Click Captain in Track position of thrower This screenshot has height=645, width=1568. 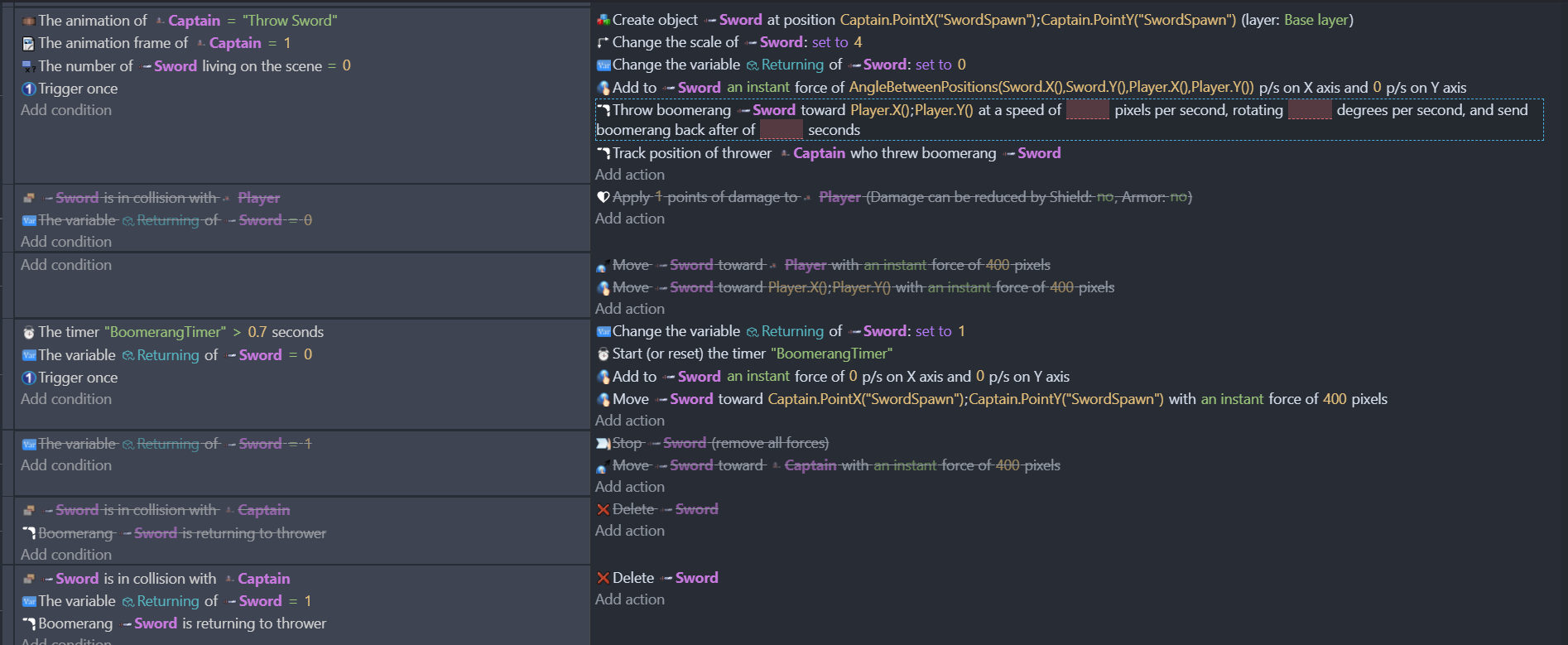[x=819, y=153]
